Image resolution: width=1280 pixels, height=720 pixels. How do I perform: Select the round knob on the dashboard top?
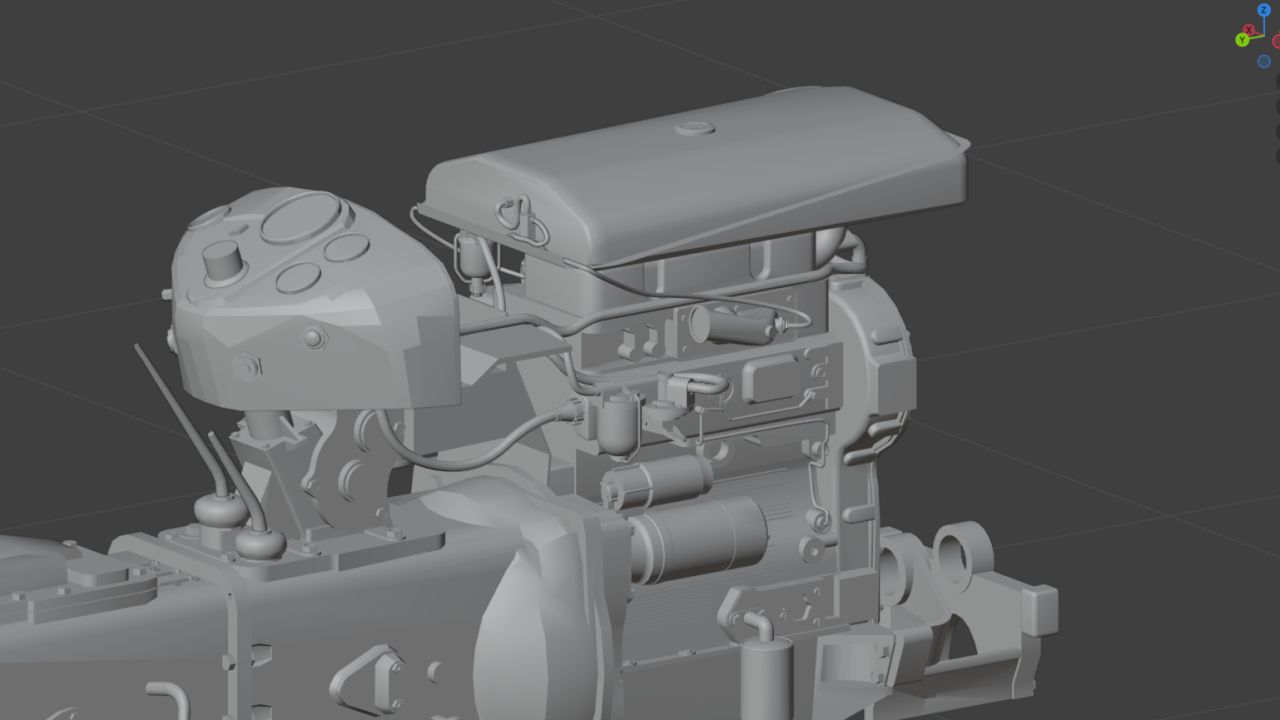222,262
